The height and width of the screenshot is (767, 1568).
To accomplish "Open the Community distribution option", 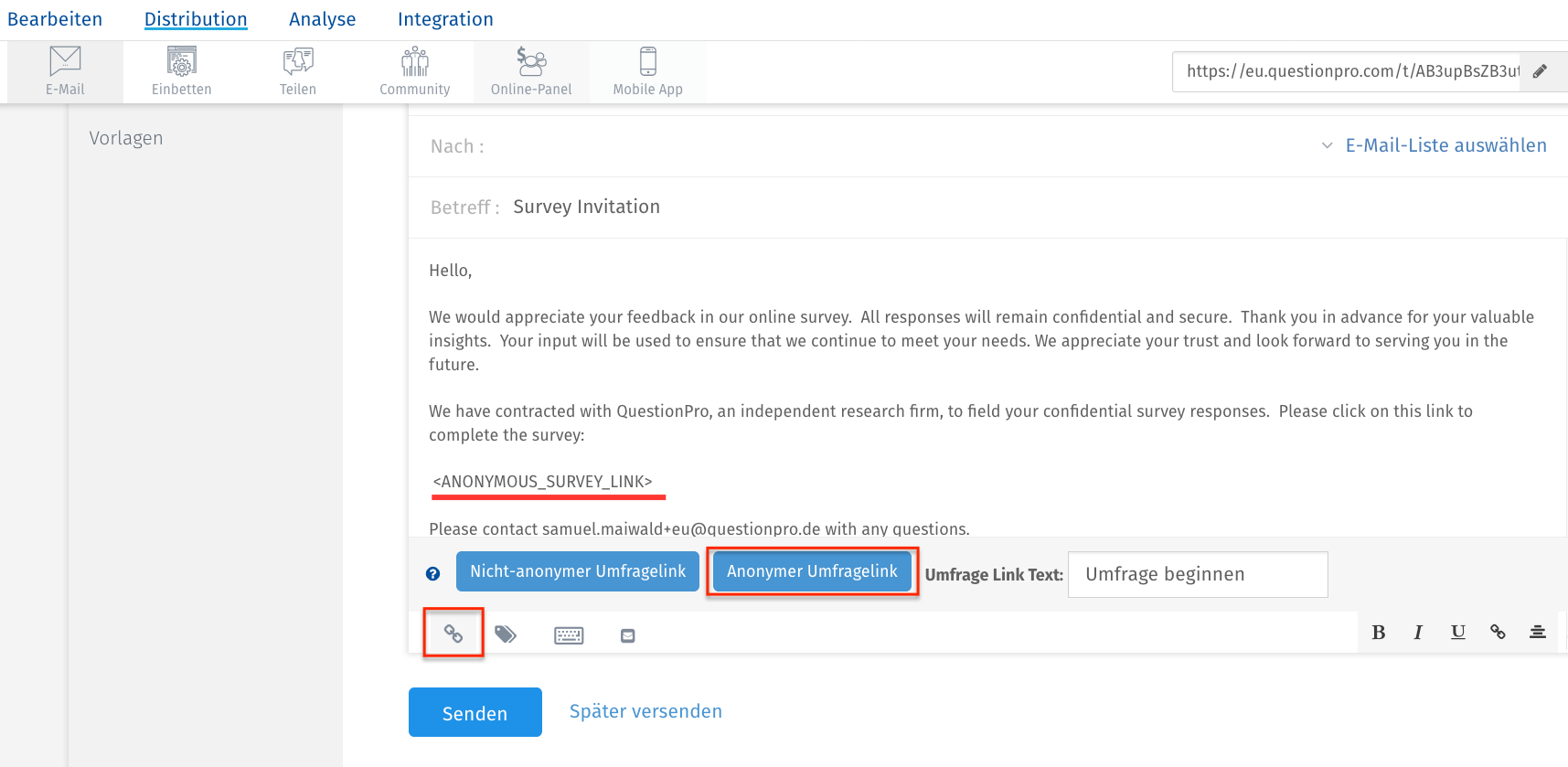I will click(x=415, y=71).
